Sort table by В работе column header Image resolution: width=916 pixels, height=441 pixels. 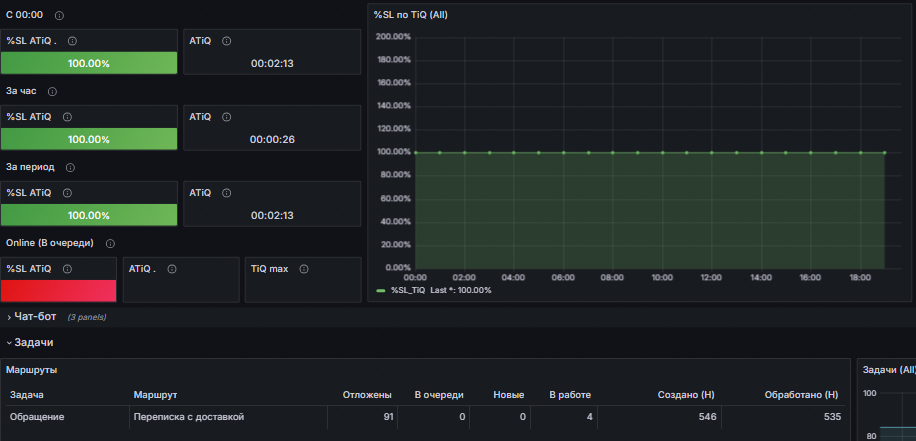pos(570,395)
